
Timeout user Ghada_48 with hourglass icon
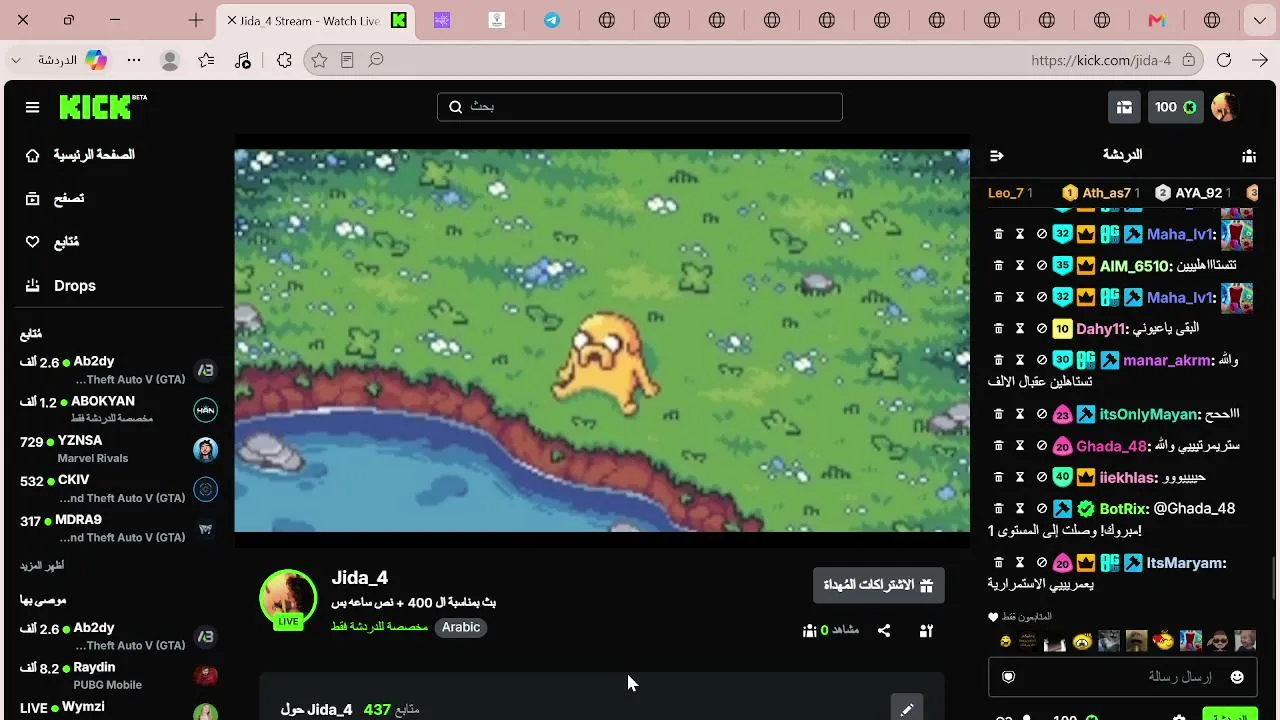[x=1020, y=446]
